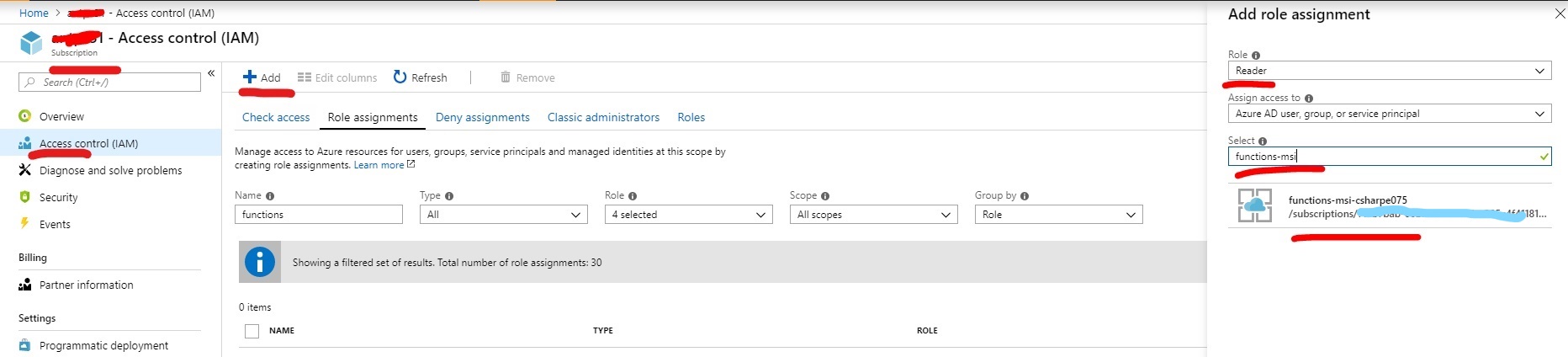Tick the select-all checkbox beside NAME
The height and width of the screenshot is (357, 1568).
[x=252, y=331]
